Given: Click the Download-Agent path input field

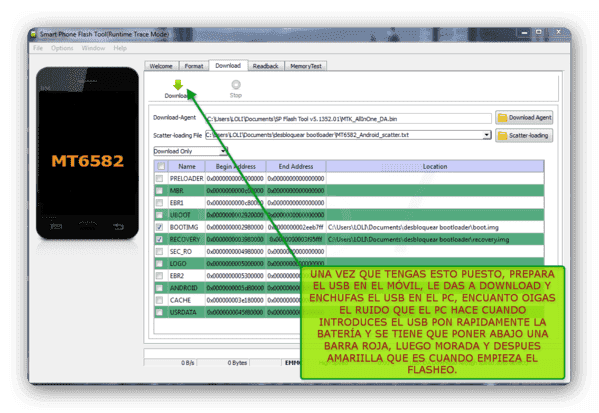Looking at the screenshot, I should 348,119.
